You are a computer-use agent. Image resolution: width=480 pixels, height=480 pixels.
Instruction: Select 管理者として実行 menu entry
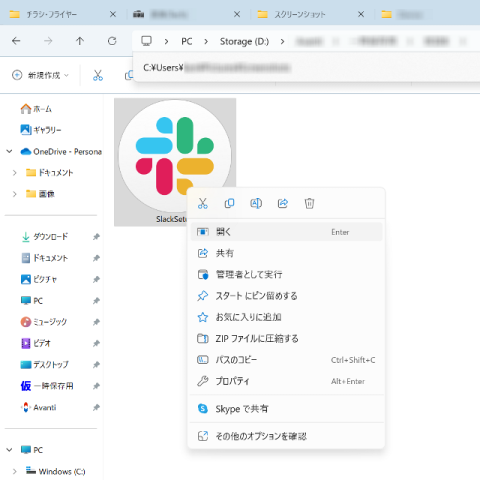[x=286, y=274]
